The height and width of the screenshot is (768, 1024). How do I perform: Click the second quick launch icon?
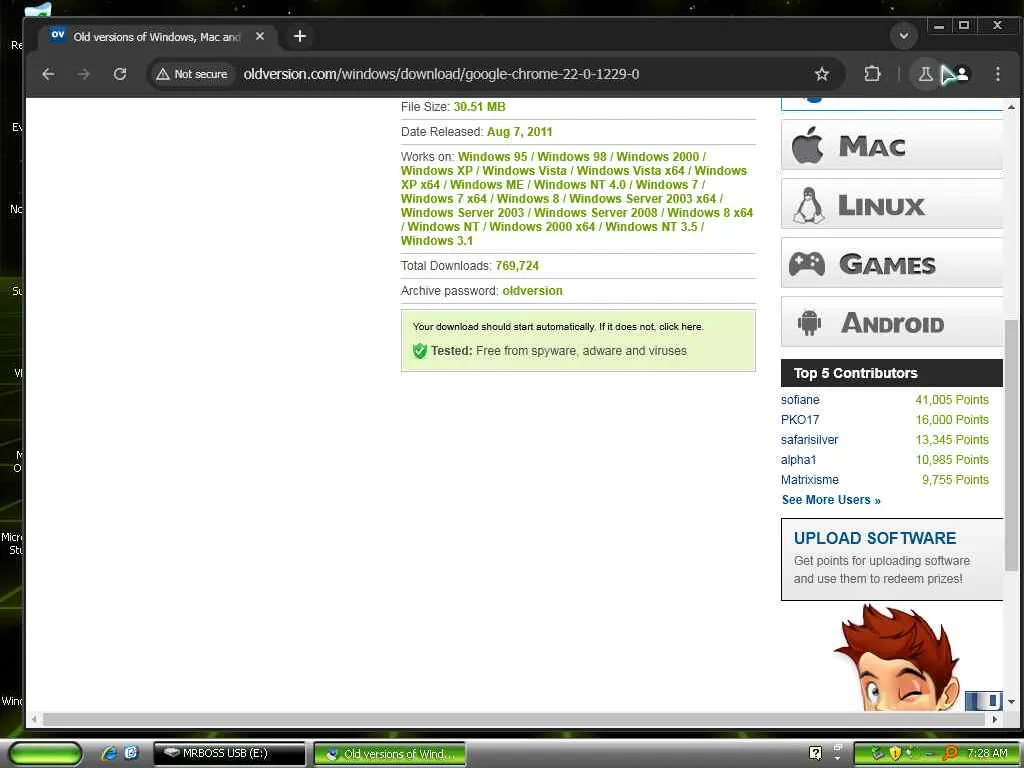(131, 753)
